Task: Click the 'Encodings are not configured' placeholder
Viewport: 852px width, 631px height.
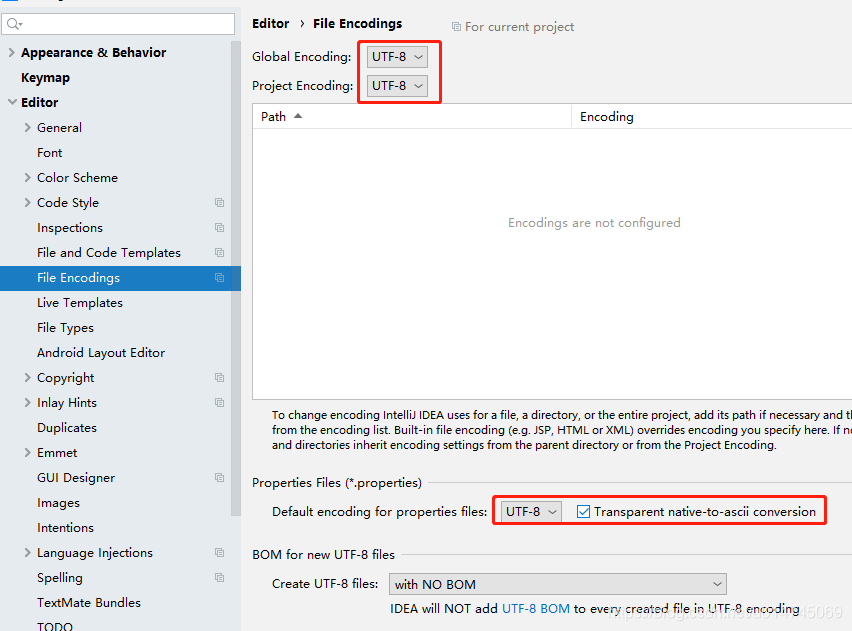Action: [594, 223]
